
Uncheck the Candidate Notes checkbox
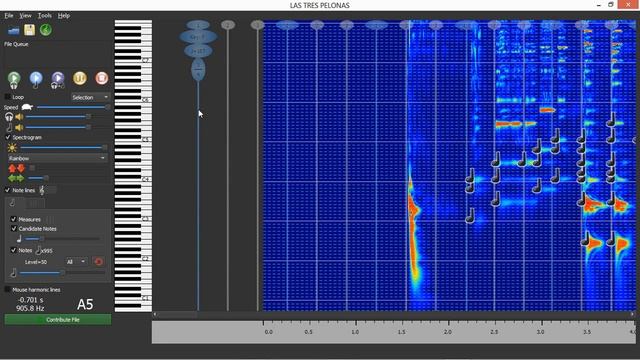pos(13,229)
